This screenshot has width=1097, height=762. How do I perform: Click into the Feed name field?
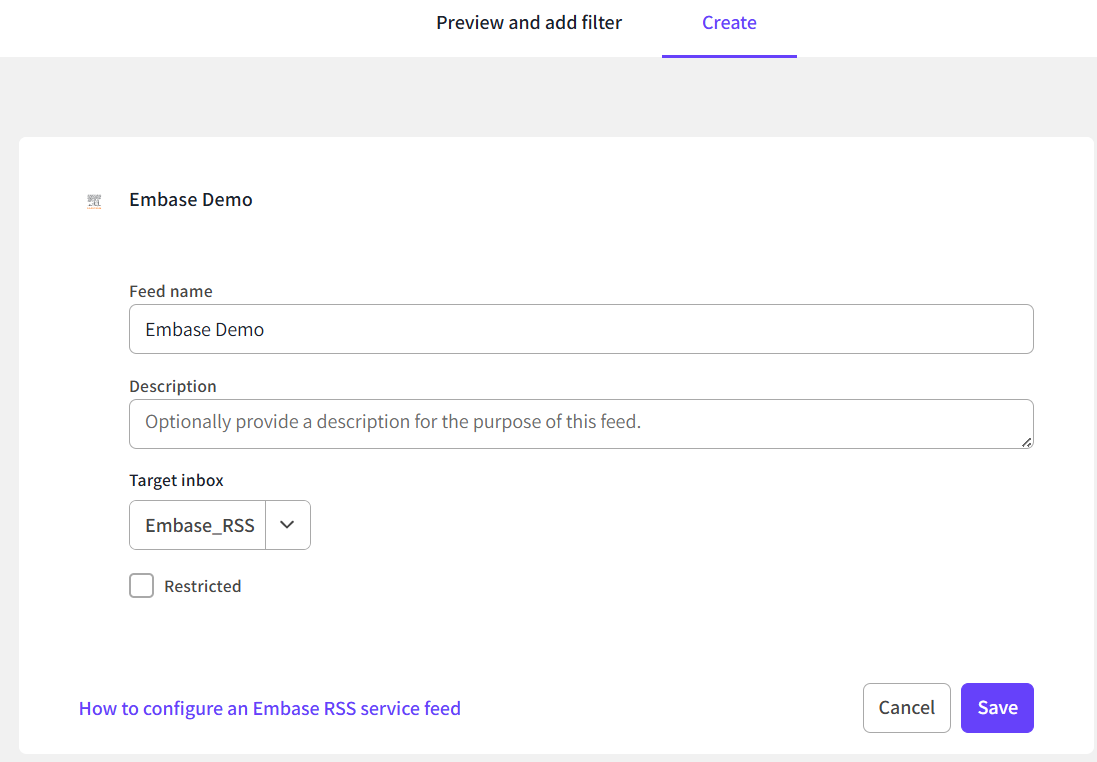click(580, 329)
